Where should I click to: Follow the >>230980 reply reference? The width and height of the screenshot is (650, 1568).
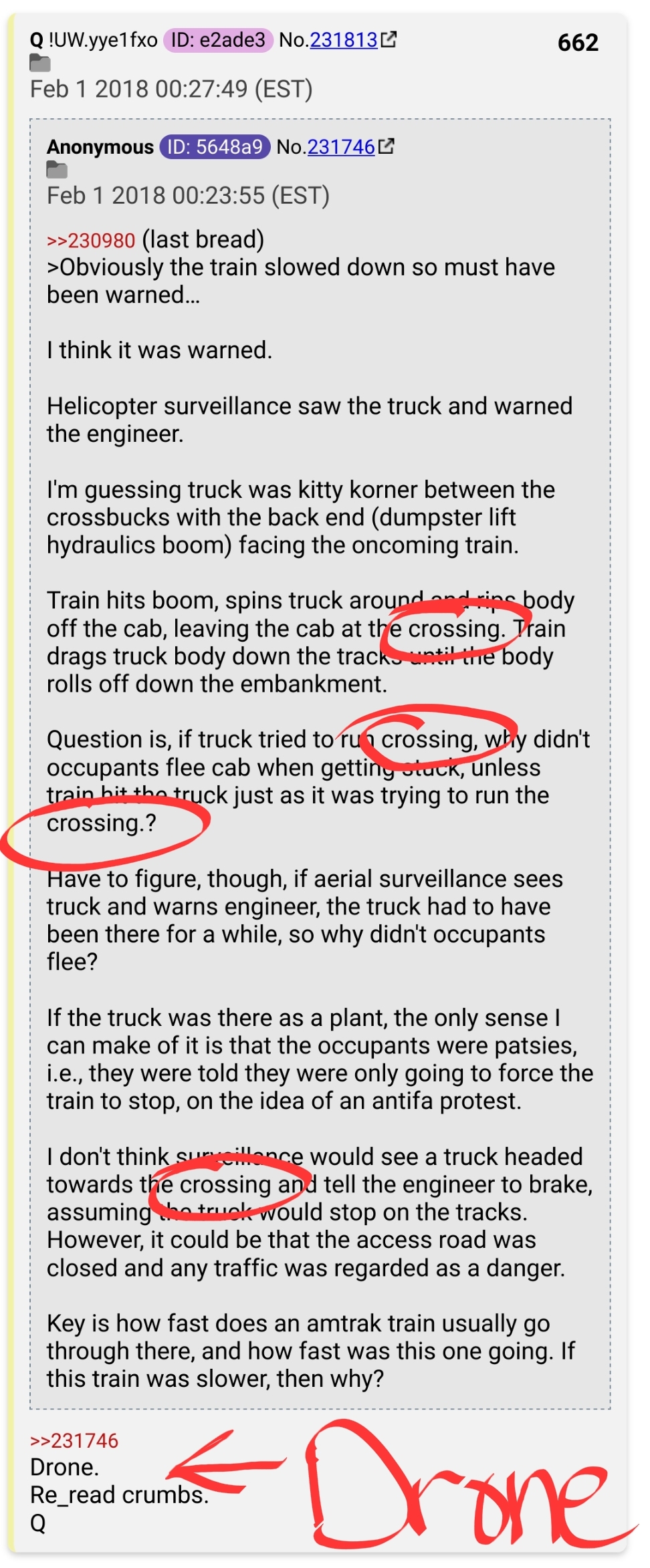point(91,240)
